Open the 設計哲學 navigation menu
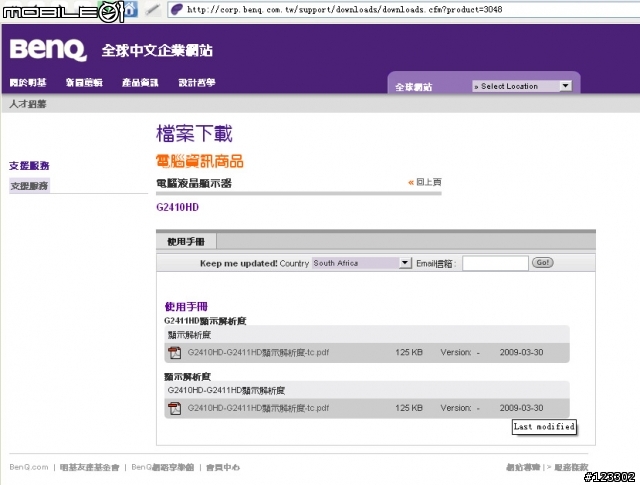This screenshot has width=640, height=485. click(x=197, y=82)
